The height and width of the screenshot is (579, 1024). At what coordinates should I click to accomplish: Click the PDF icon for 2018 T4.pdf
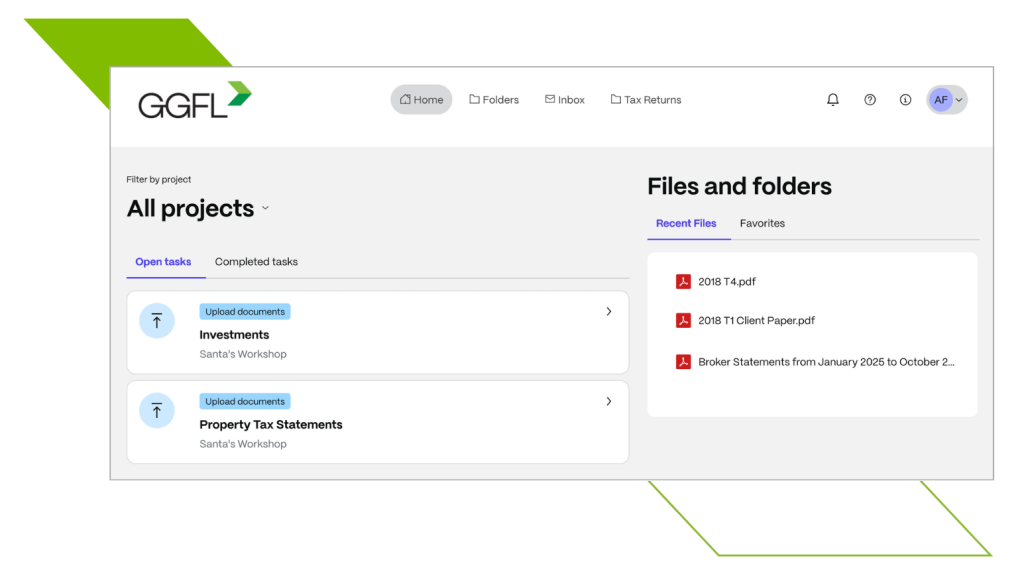[683, 282]
